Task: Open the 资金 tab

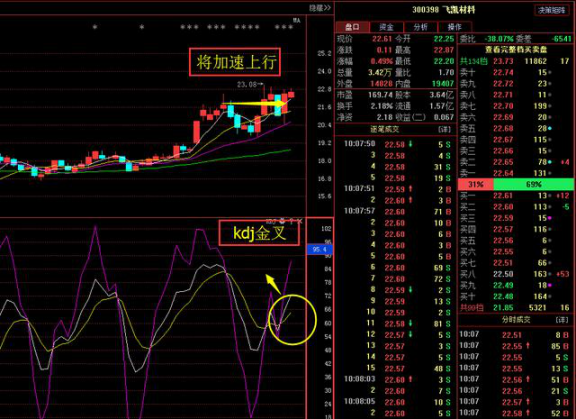Action: (386, 27)
